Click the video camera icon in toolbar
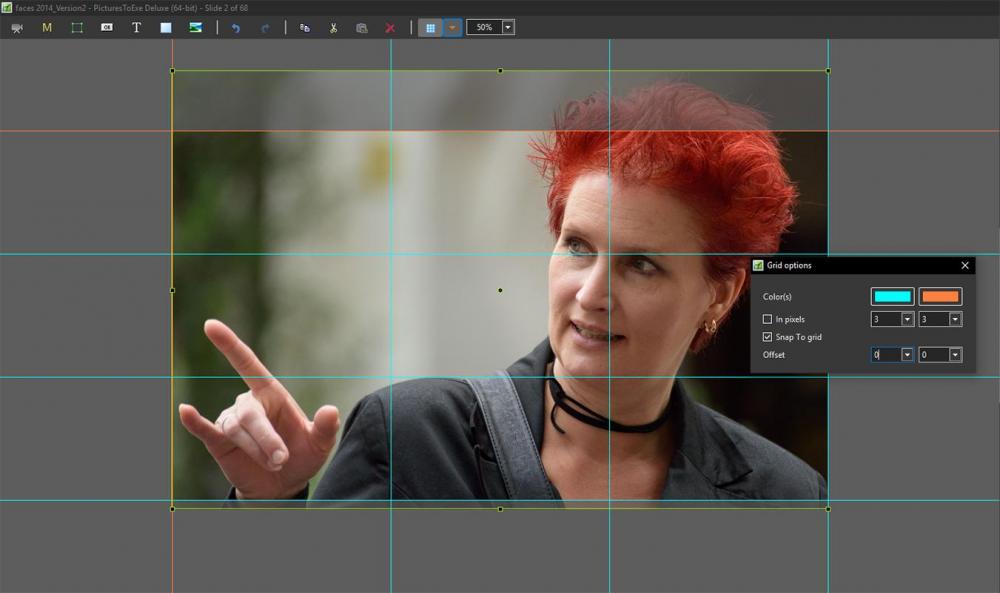Image resolution: width=1000 pixels, height=593 pixels. (x=17, y=28)
